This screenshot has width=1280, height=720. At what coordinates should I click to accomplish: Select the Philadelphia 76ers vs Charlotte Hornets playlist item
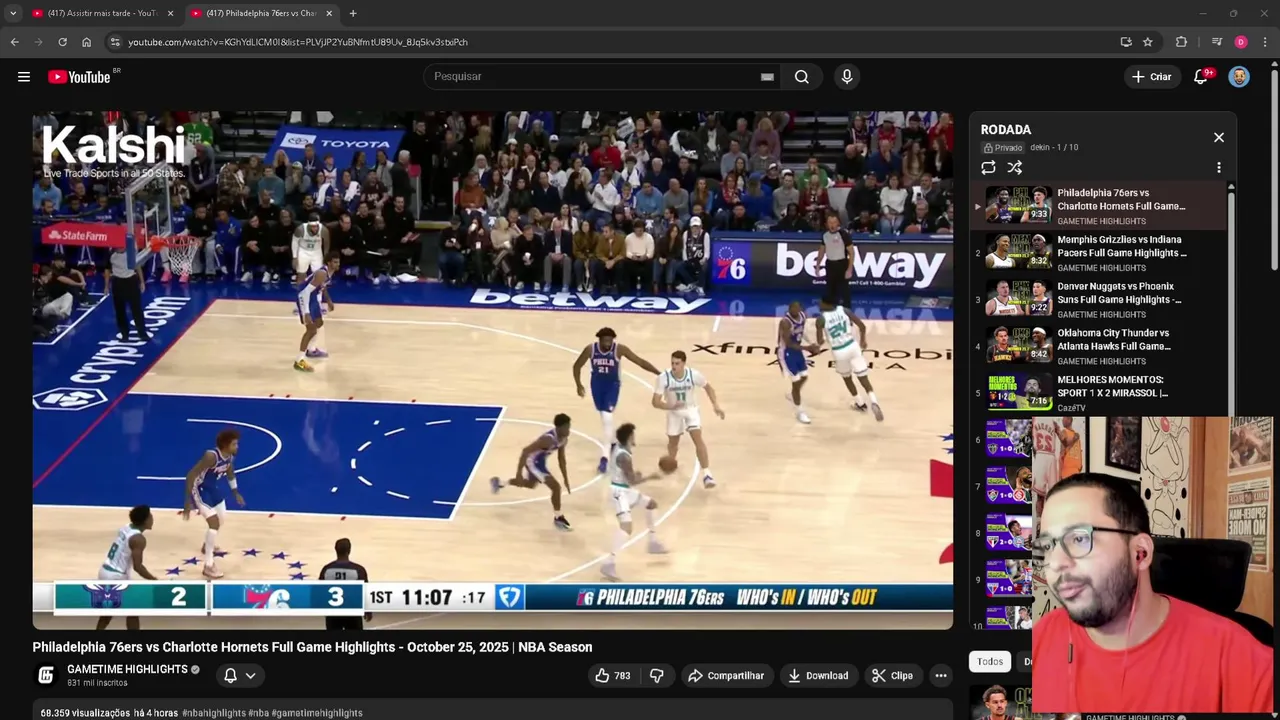tap(1098, 206)
